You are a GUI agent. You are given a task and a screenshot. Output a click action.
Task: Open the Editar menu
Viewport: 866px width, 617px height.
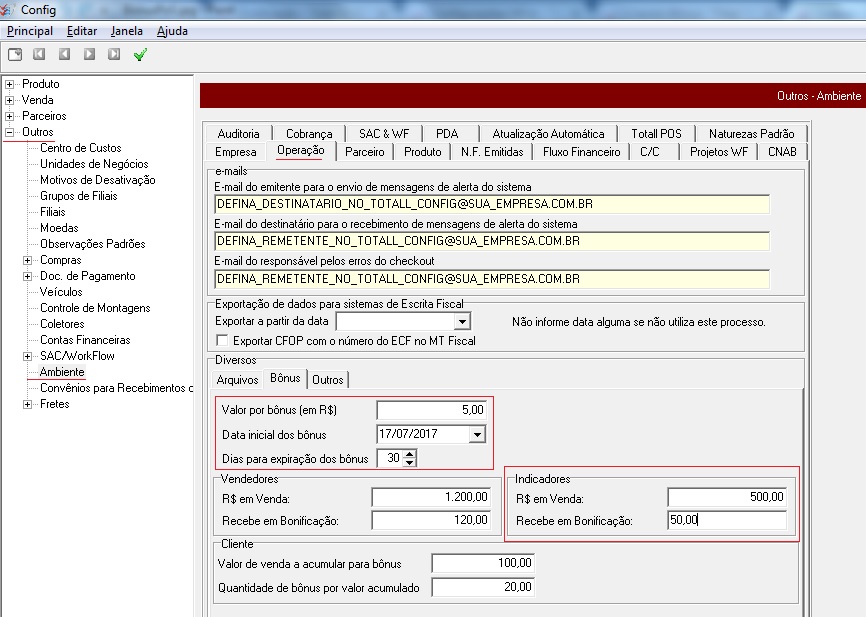tap(82, 31)
